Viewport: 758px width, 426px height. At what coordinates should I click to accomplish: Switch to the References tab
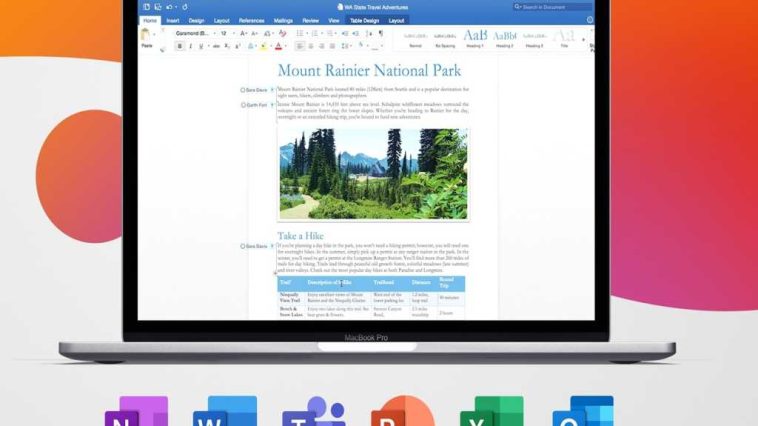(x=252, y=20)
